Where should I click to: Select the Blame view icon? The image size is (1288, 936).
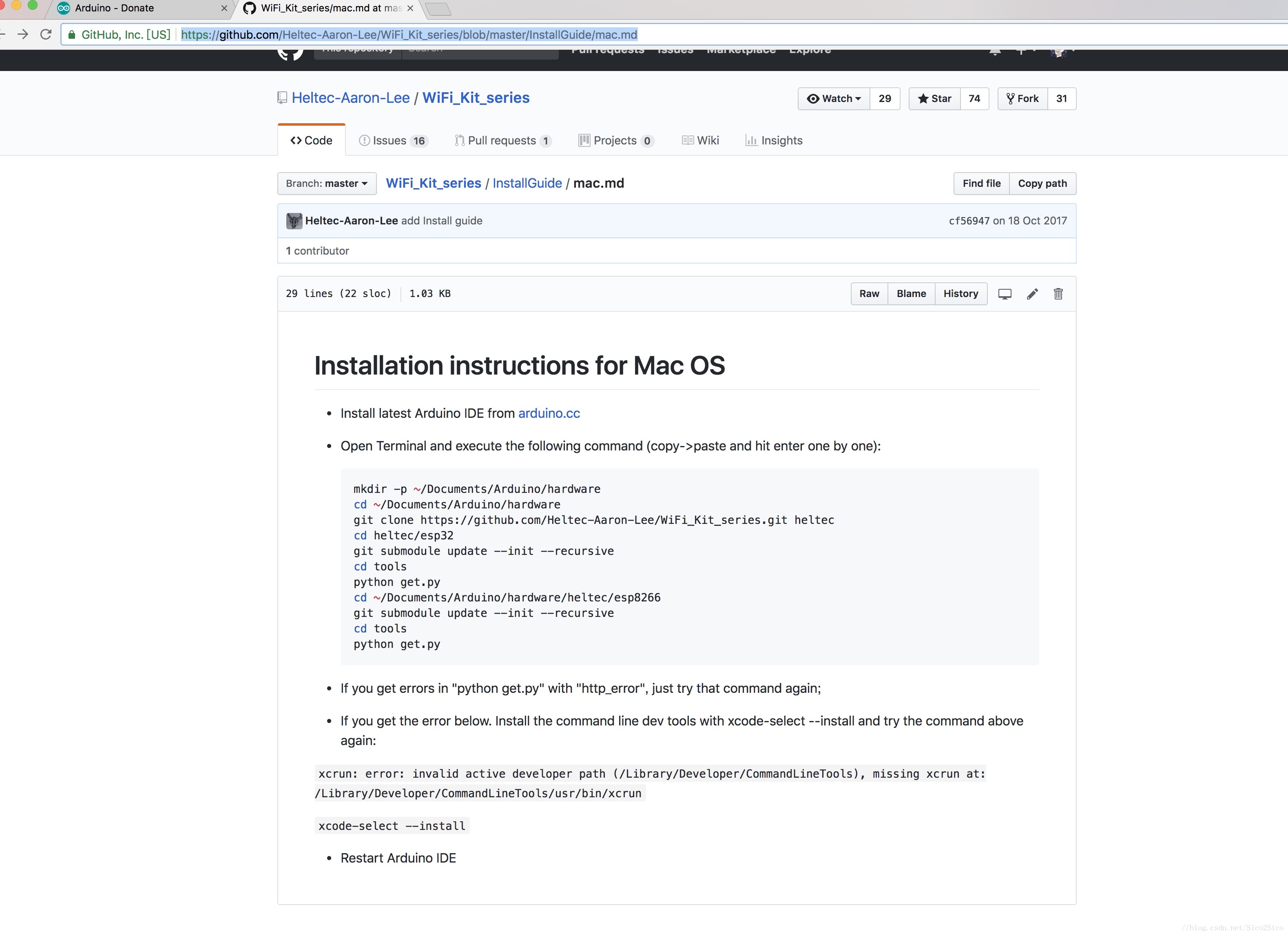pyautogui.click(x=910, y=293)
